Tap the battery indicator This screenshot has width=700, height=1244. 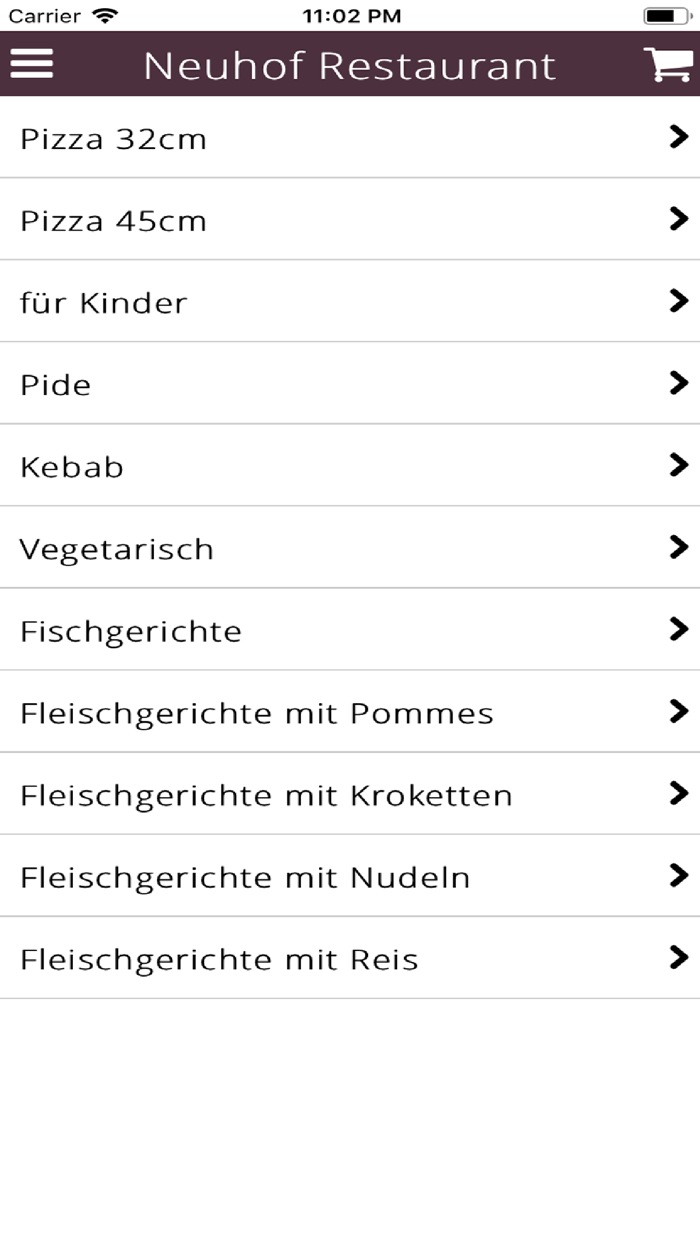click(664, 15)
